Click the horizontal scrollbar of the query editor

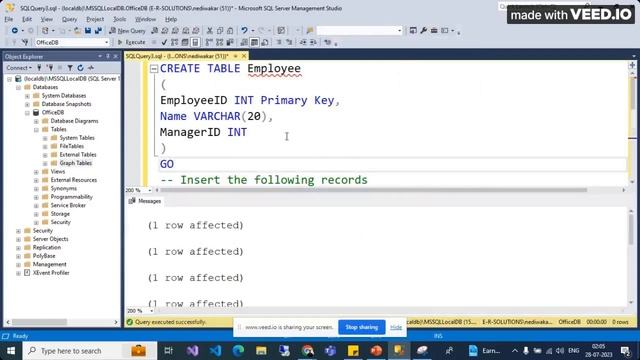(x=373, y=190)
